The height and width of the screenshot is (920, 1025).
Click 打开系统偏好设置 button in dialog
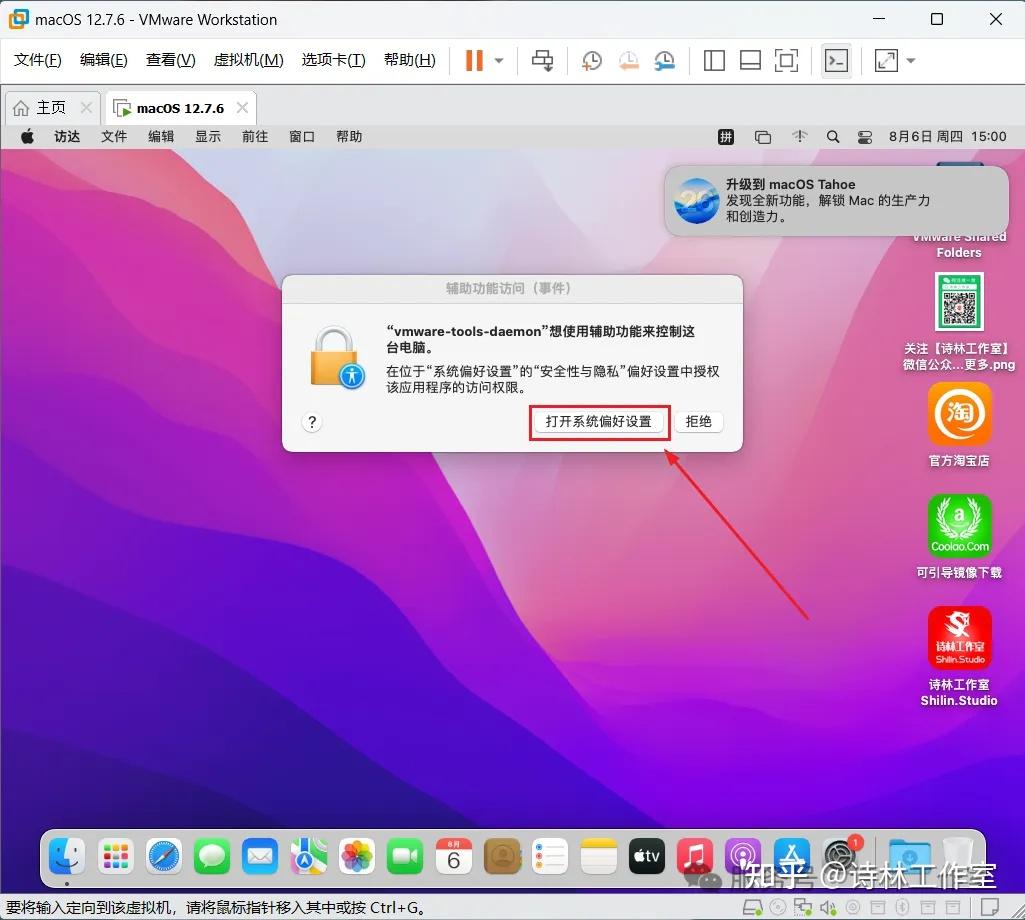(x=599, y=422)
